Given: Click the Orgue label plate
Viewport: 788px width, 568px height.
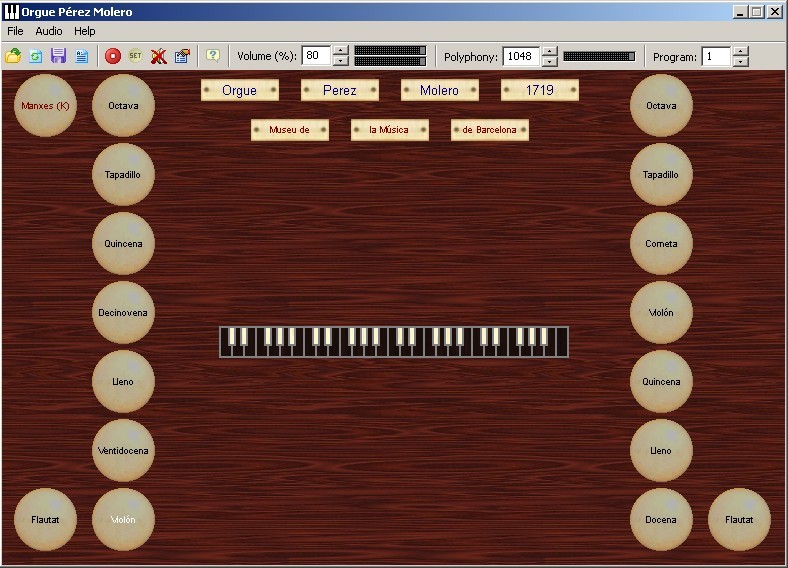Looking at the screenshot, I should coord(240,90).
